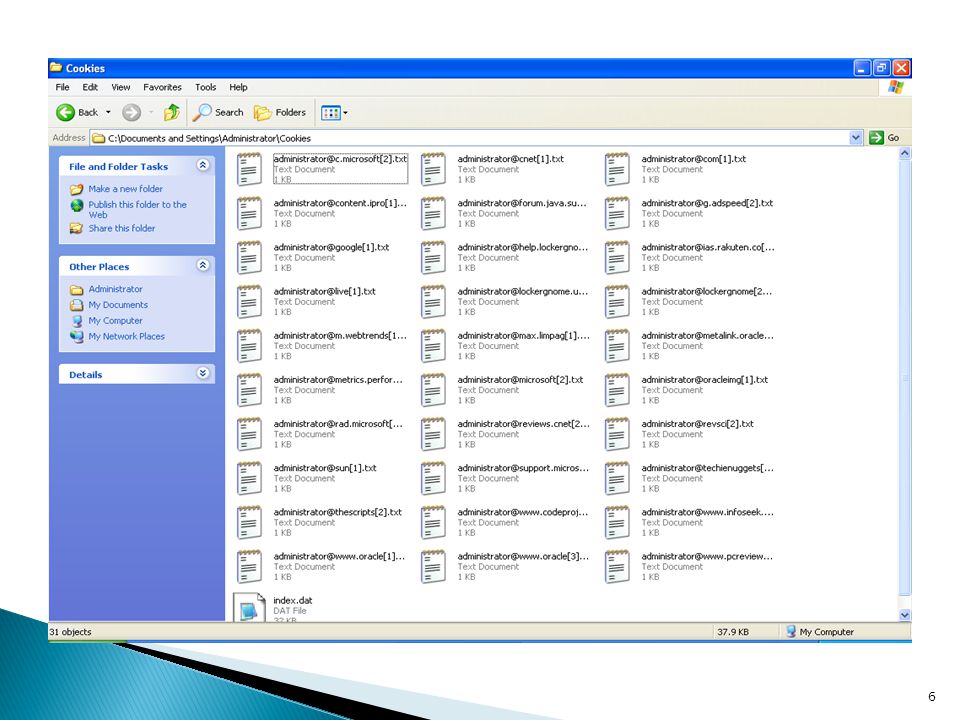Select the administrator@reviews.cnet file icon

pos(433,433)
